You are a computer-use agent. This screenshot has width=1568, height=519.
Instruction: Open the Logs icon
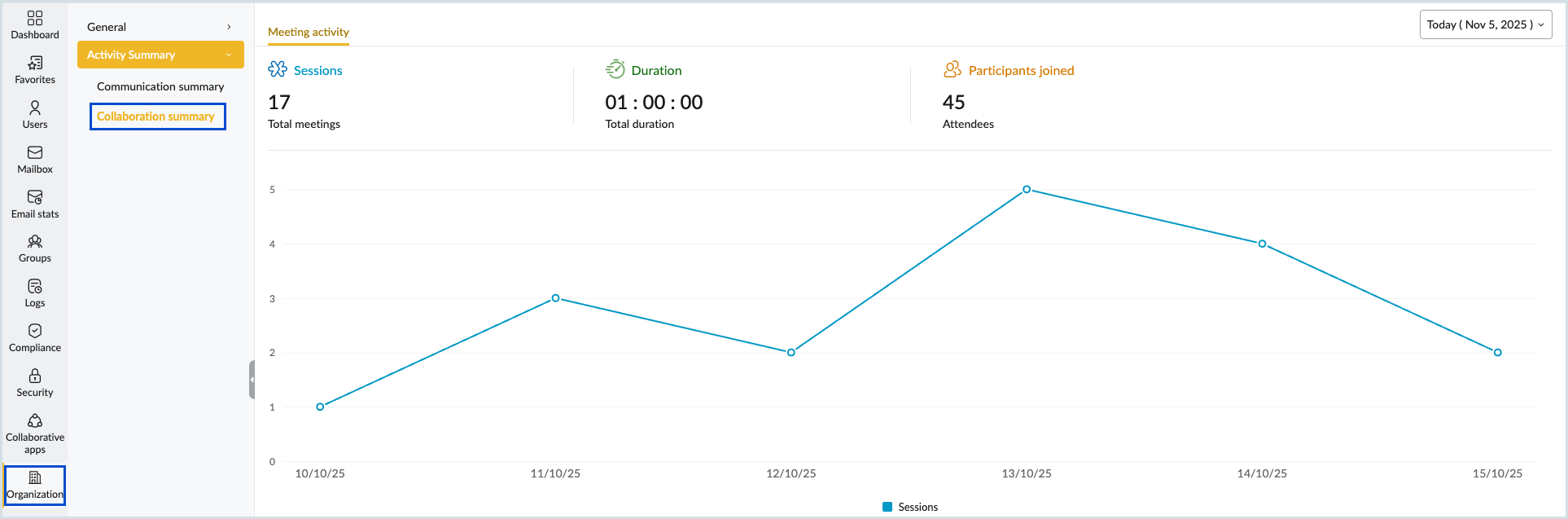point(35,287)
